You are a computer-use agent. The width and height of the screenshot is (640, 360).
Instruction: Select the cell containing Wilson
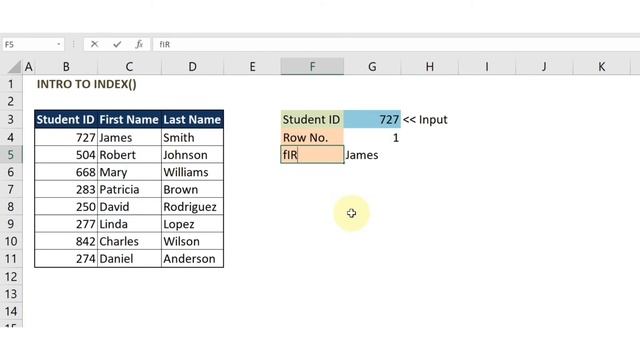[x=192, y=241]
